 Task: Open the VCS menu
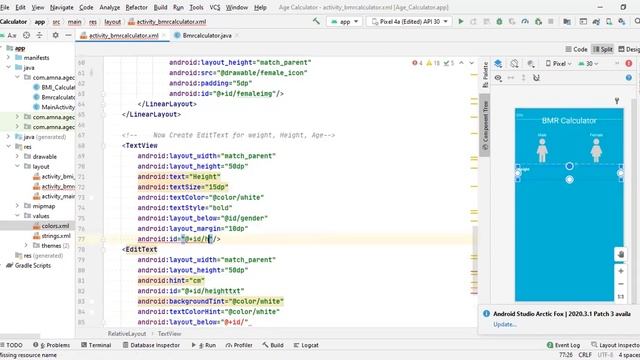point(215,7)
